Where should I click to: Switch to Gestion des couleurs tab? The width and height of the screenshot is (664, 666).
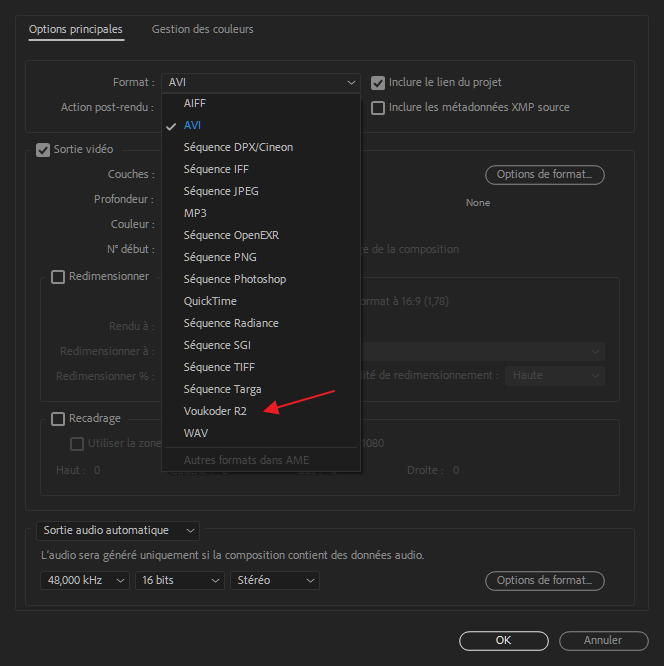202,29
